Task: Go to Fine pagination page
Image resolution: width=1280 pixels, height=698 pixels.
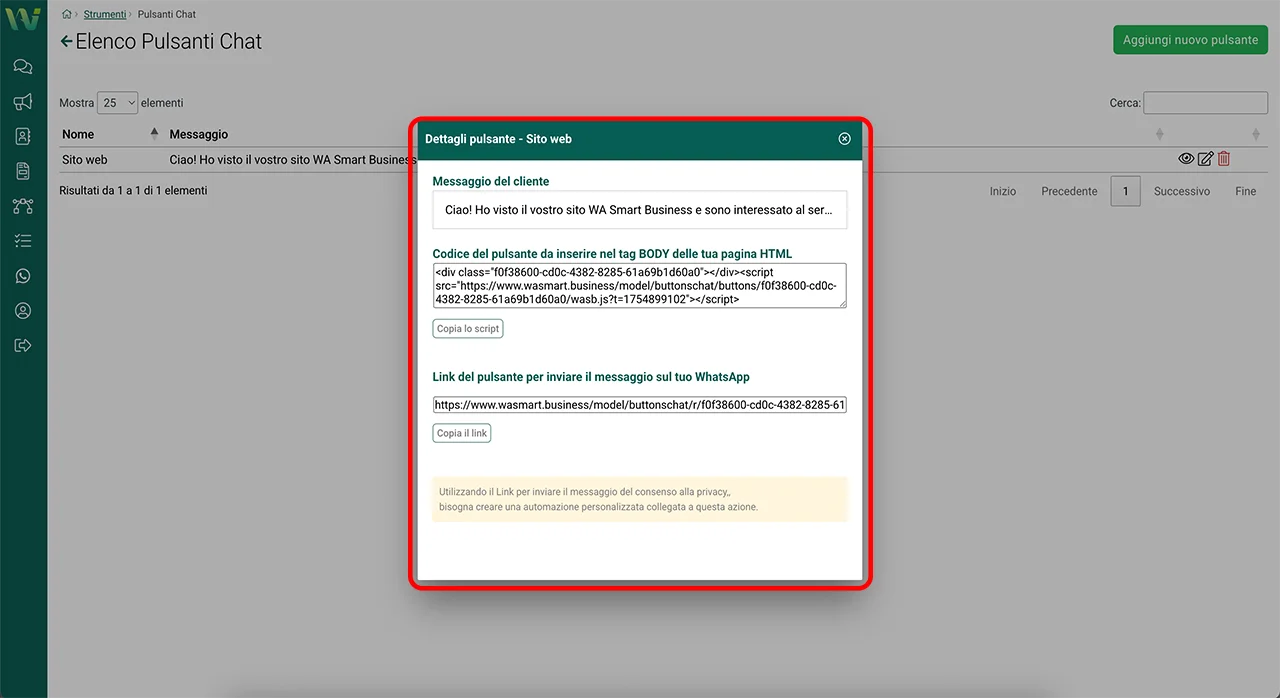Action: (1245, 191)
